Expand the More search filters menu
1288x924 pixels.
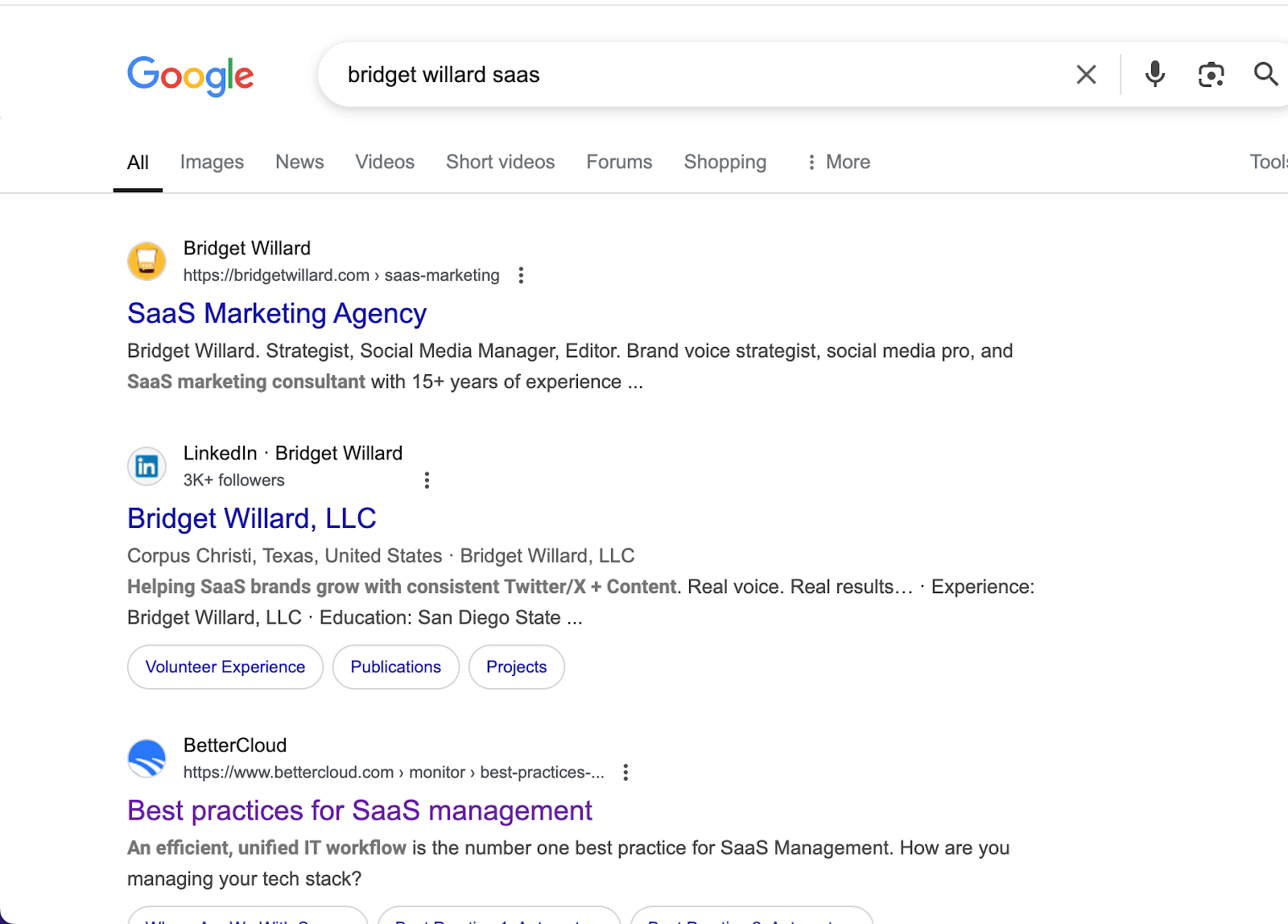(x=838, y=163)
